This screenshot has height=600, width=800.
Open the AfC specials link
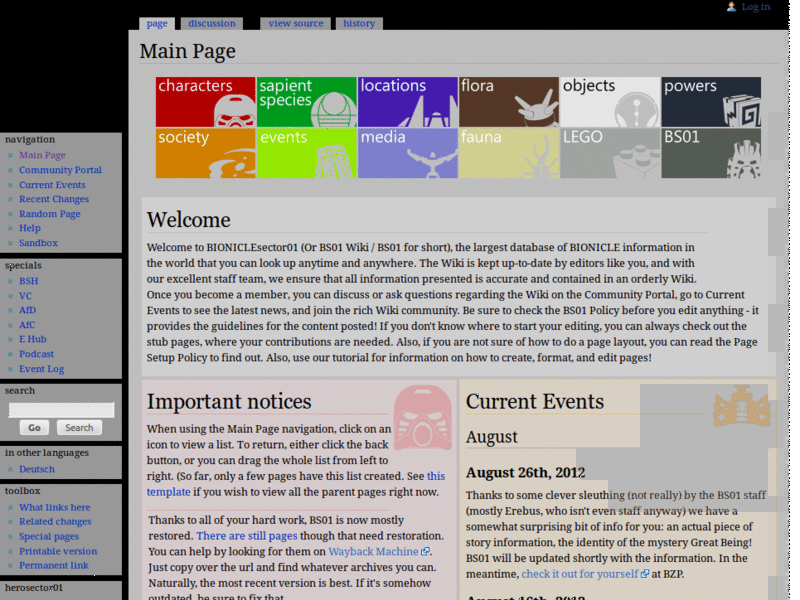coord(27,325)
